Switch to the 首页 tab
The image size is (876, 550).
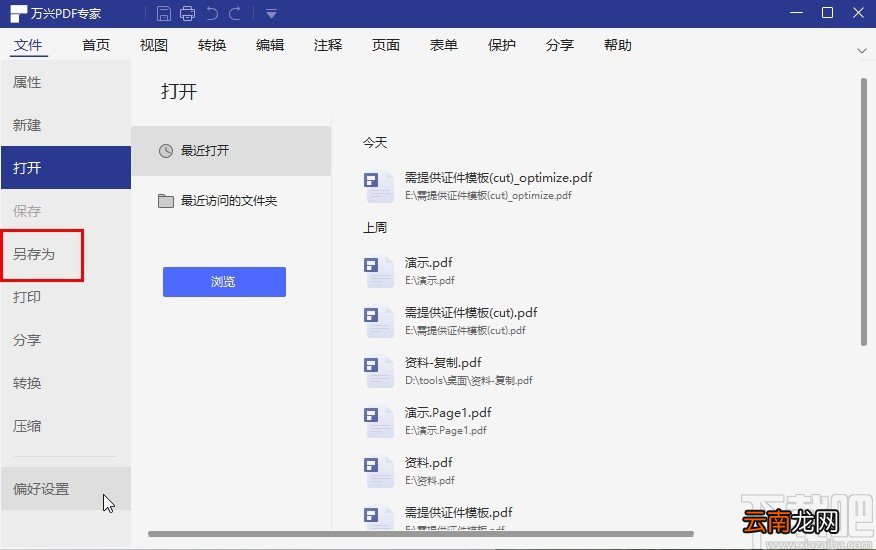96,45
